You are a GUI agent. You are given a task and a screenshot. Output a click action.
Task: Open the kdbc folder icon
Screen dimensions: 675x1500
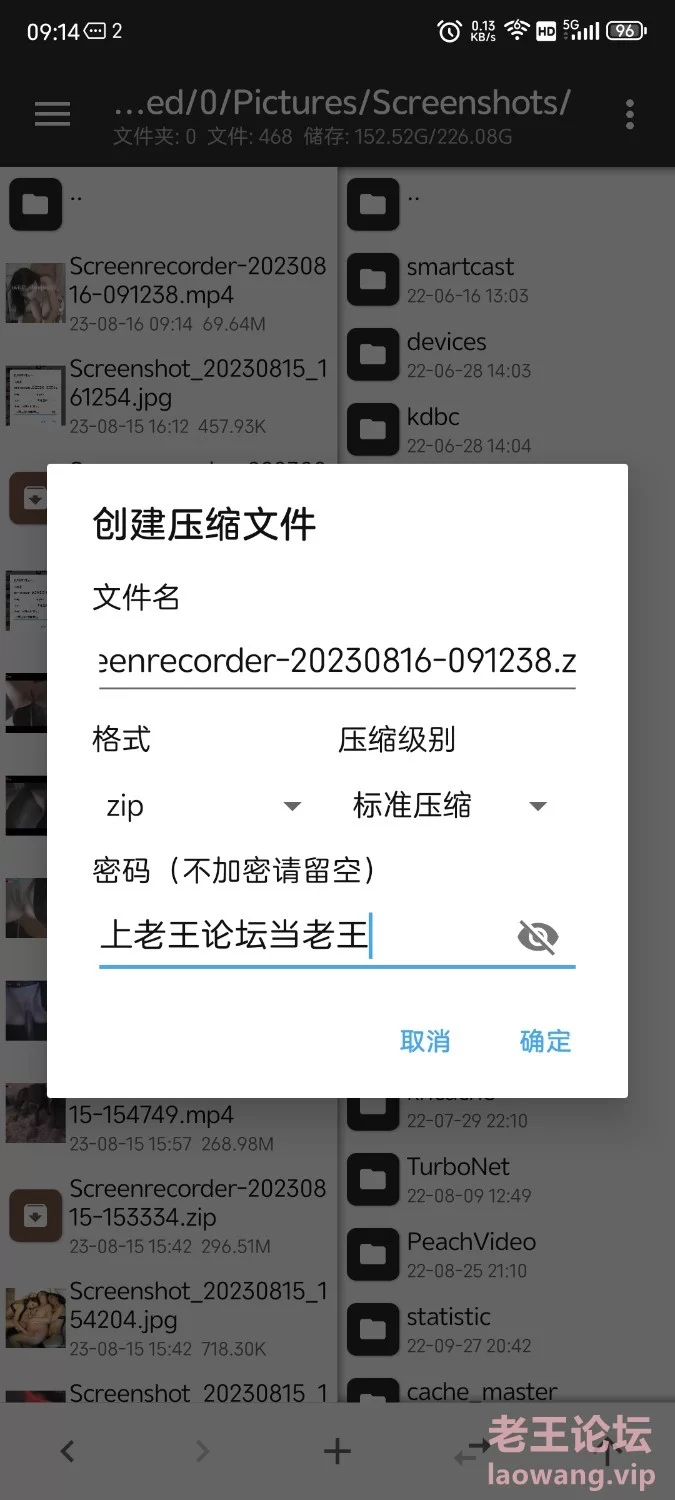point(373,430)
